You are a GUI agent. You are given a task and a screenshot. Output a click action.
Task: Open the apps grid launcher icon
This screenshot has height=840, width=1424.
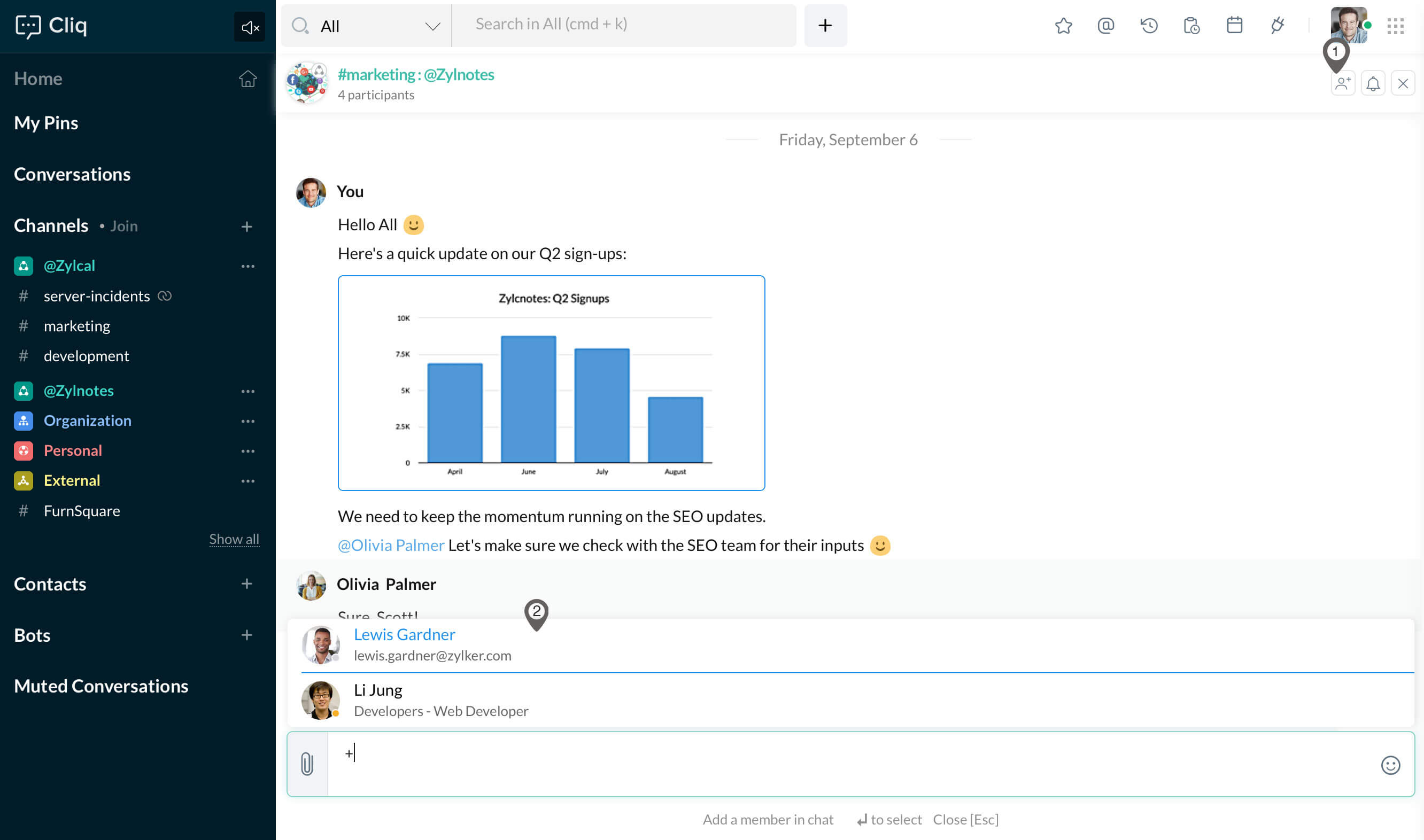click(x=1396, y=26)
